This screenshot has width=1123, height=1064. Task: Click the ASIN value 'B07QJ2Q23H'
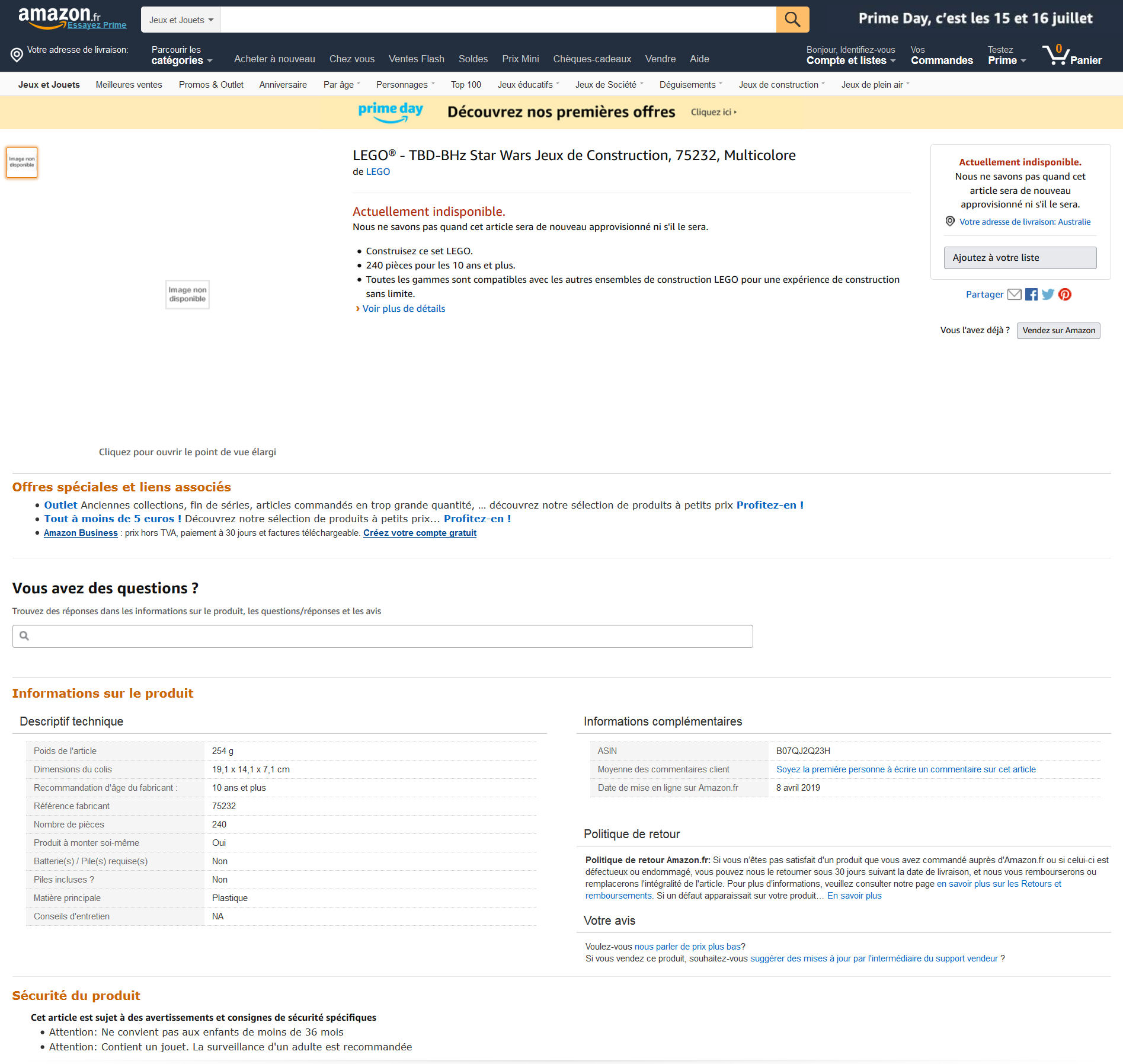pyautogui.click(x=803, y=751)
